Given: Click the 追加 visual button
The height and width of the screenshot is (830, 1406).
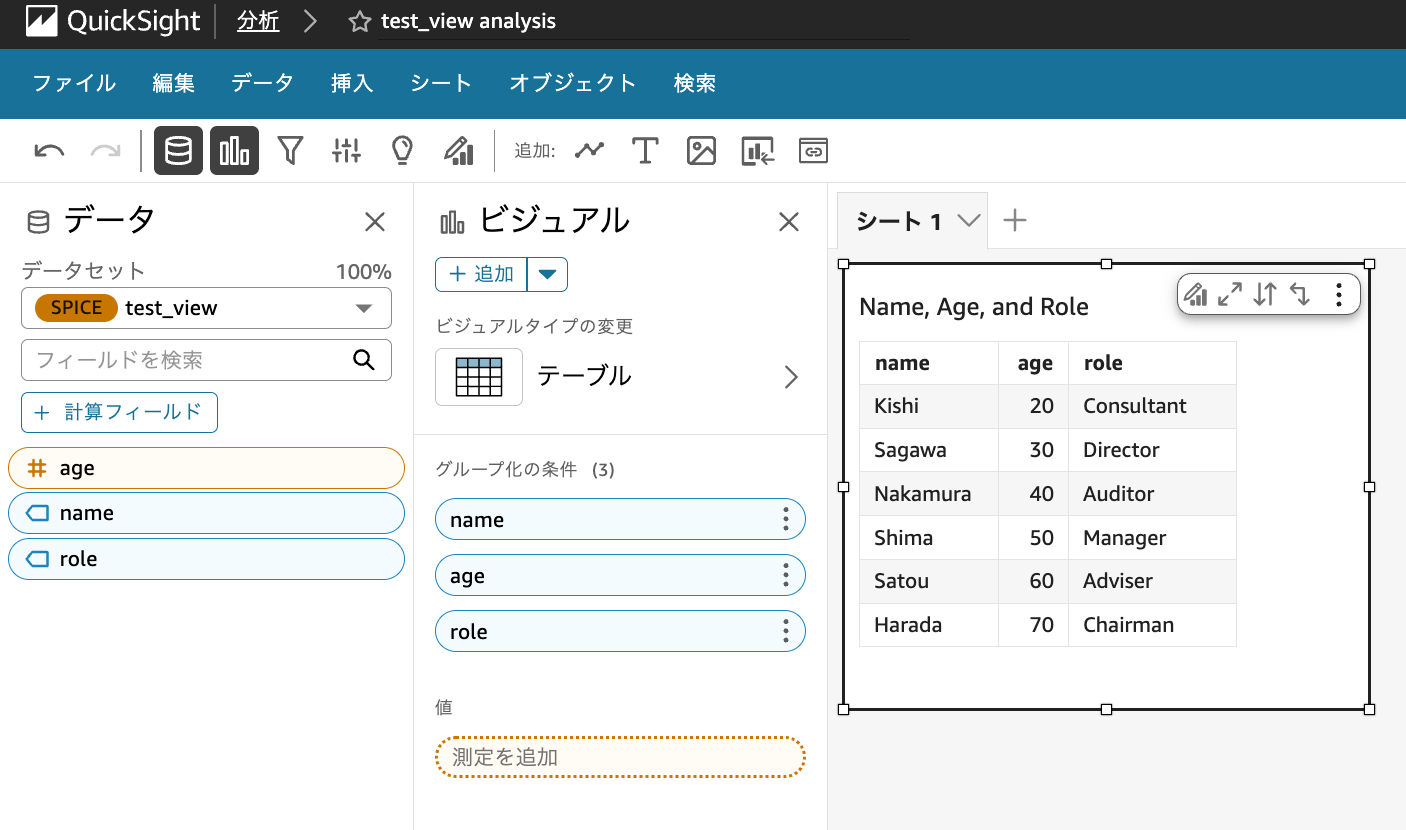Looking at the screenshot, I should 481,274.
